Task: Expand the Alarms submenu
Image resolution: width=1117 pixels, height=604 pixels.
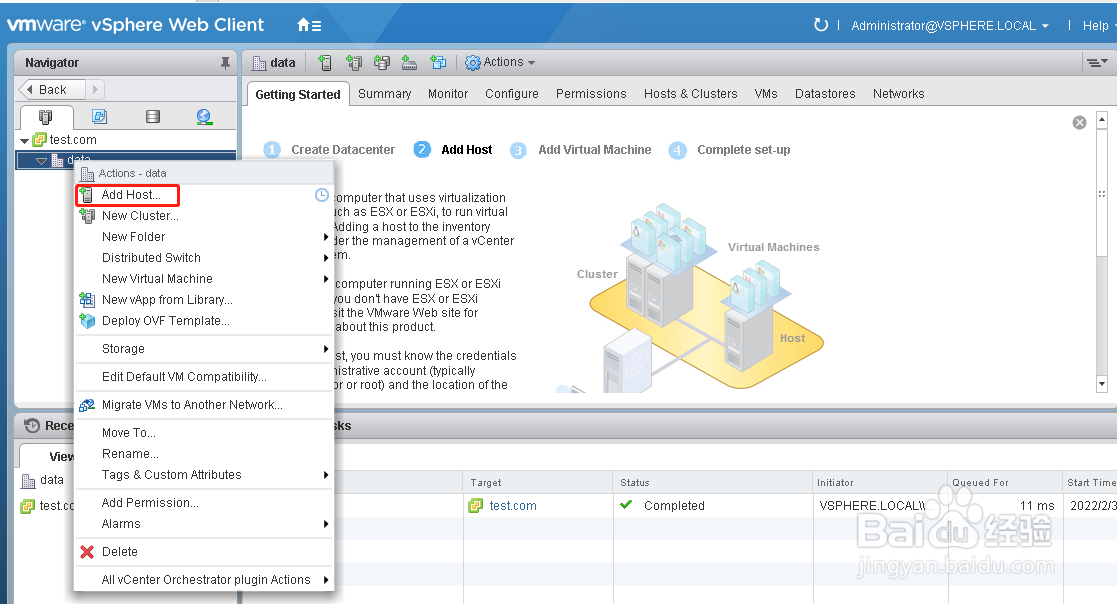Action: pyautogui.click(x=326, y=524)
